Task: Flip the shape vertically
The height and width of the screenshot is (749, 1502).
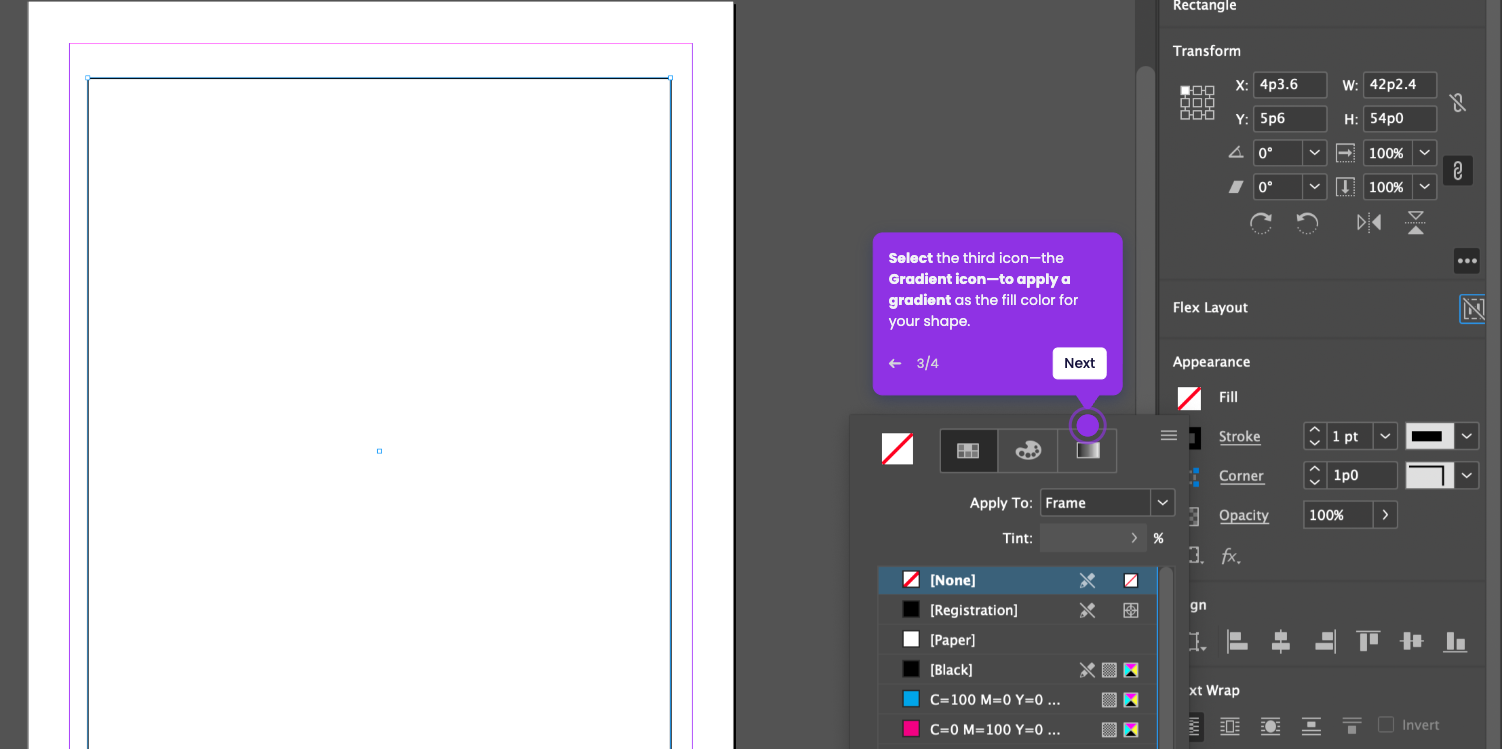Action: pyautogui.click(x=1415, y=223)
